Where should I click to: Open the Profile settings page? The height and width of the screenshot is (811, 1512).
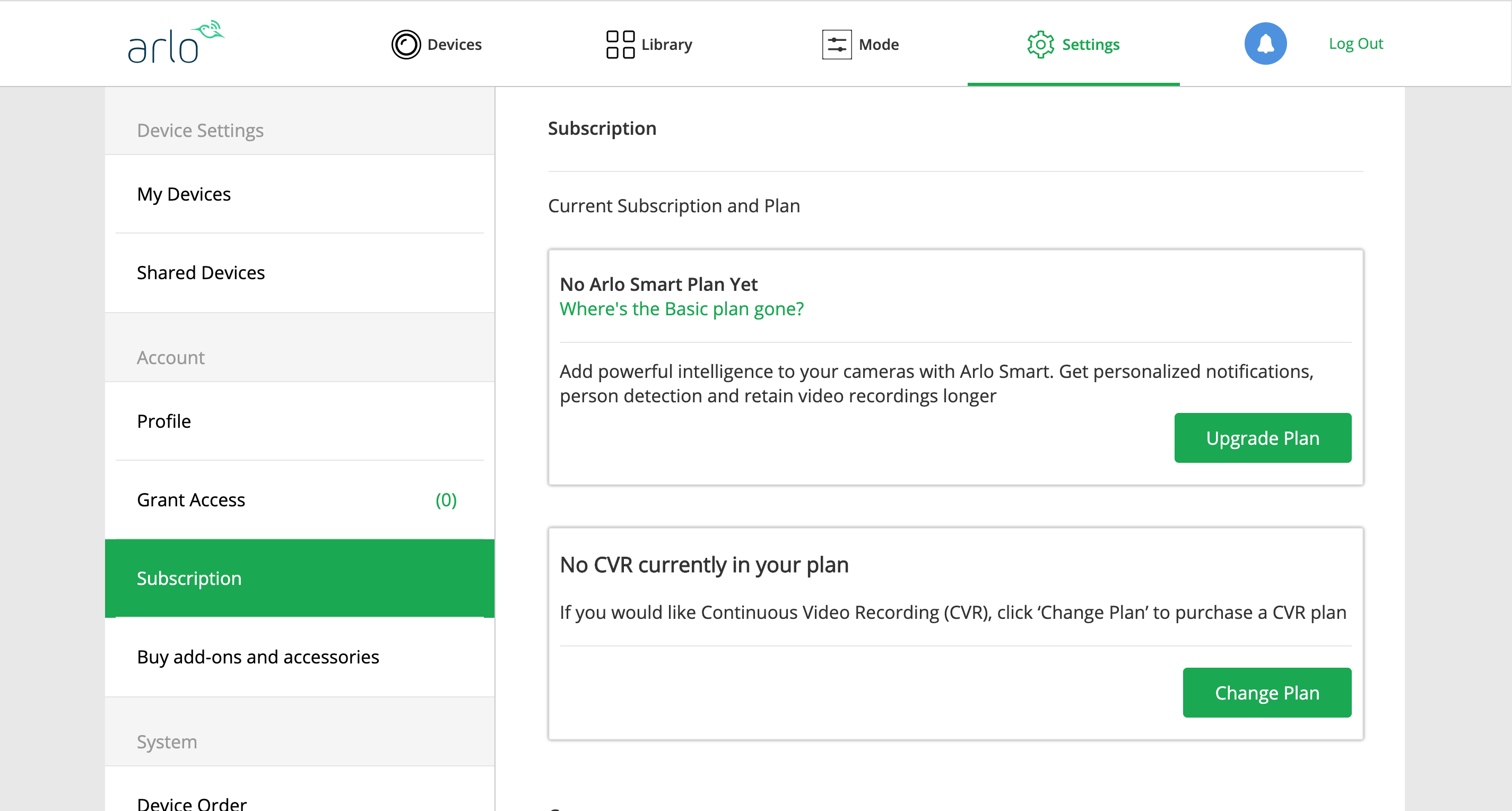coord(164,421)
